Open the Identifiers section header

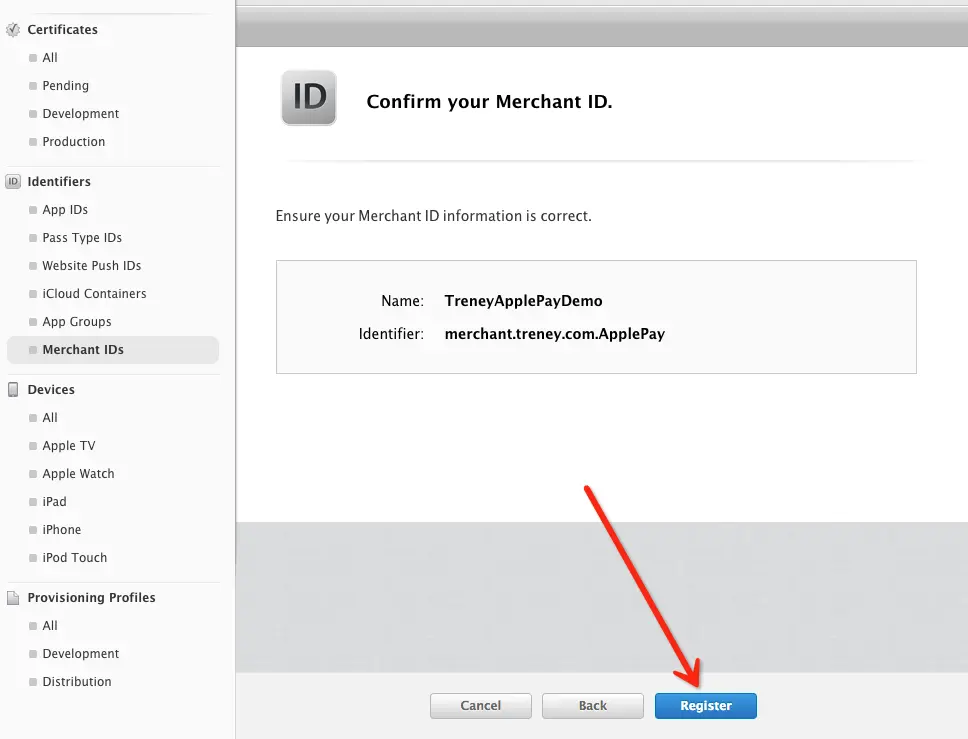click(59, 182)
